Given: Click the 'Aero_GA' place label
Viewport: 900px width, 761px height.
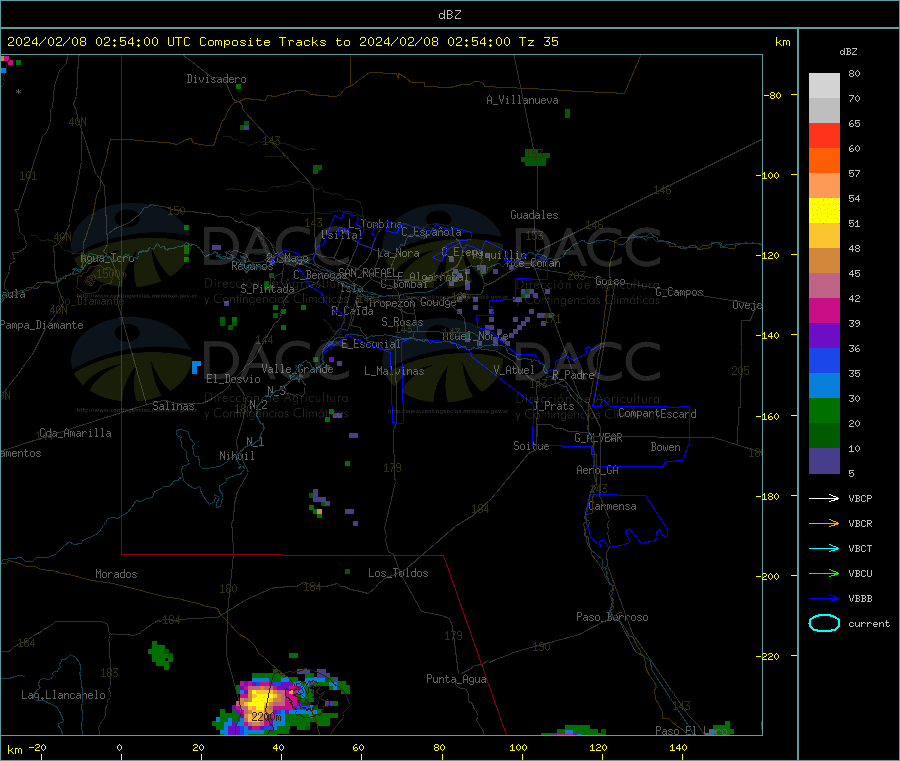Looking at the screenshot, I should coord(598,470).
